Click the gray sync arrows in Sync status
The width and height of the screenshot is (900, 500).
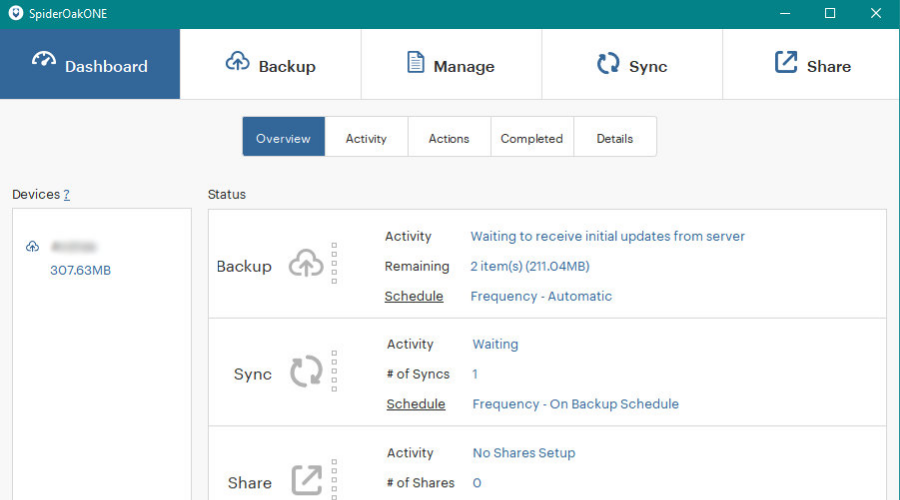(x=306, y=371)
